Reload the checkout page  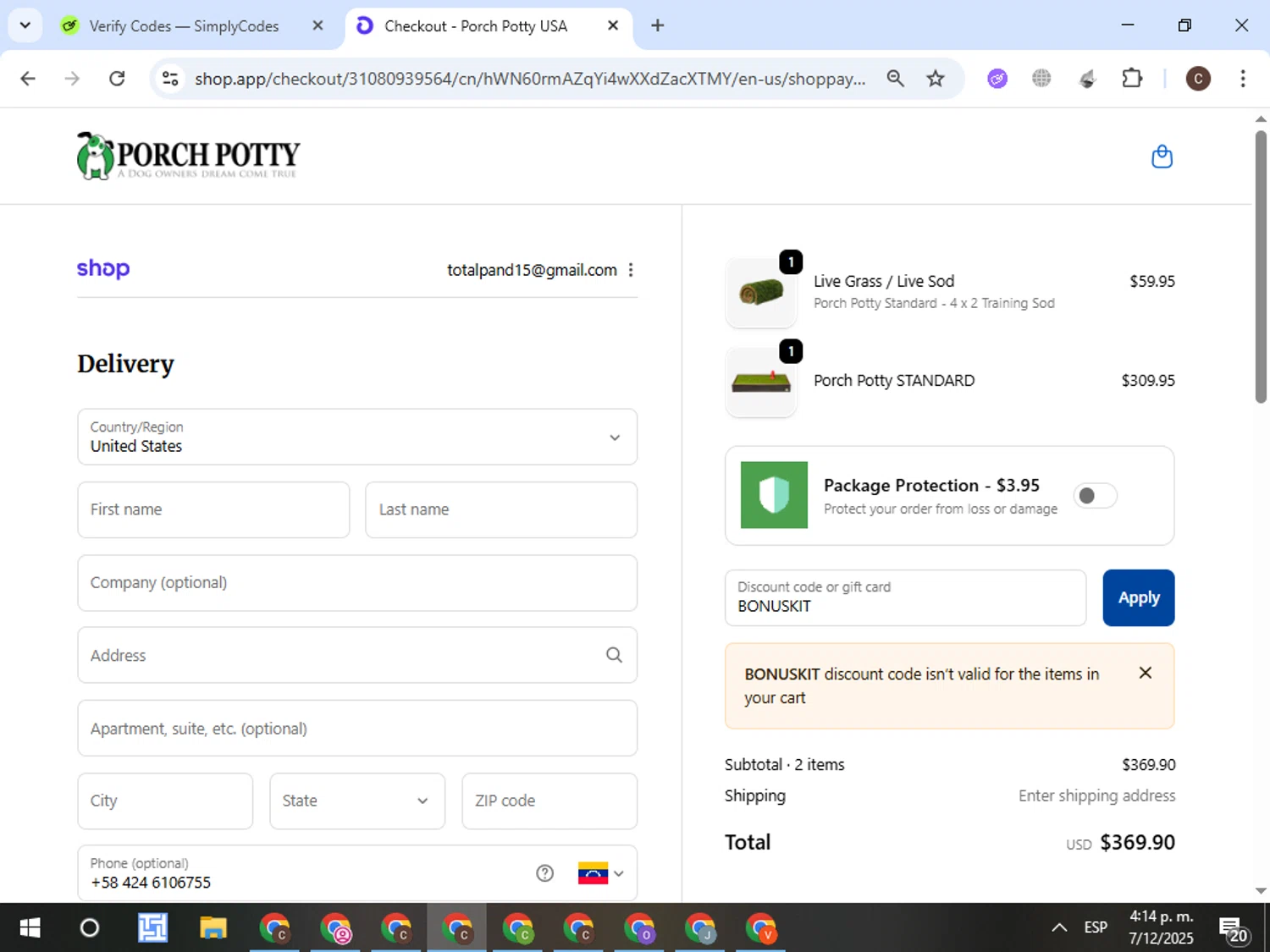pyautogui.click(x=117, y=79)
